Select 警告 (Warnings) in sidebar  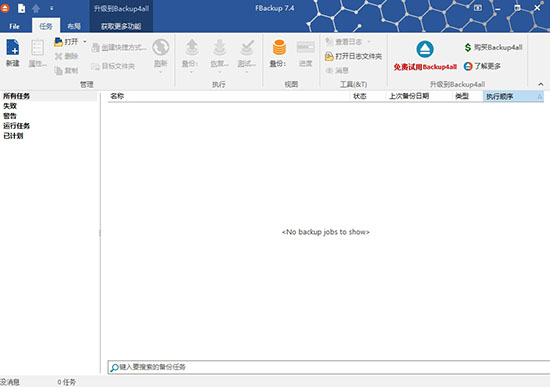[10, 116]
